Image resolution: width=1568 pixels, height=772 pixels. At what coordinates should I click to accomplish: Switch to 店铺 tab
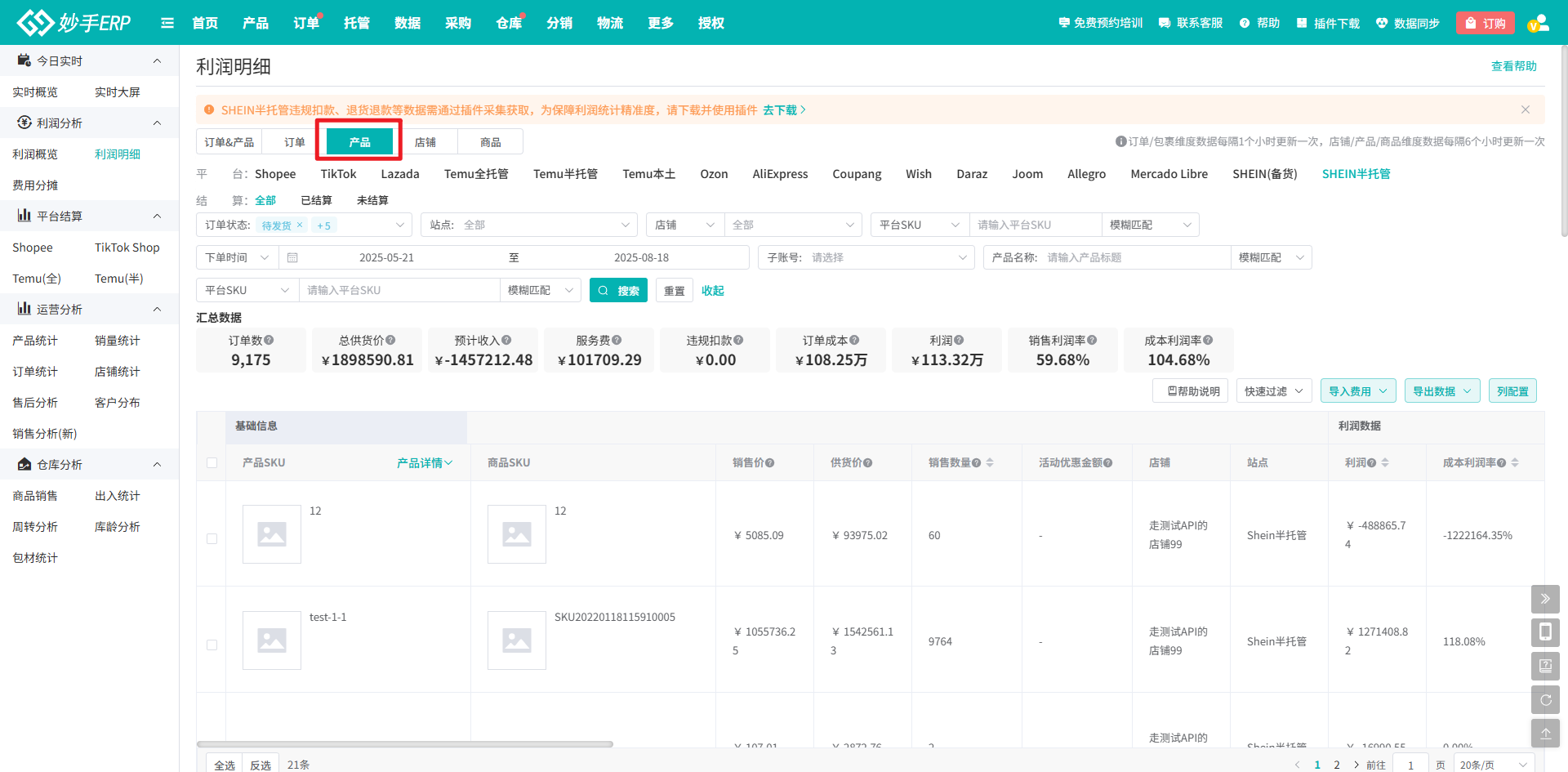click(x=425, y=142)
